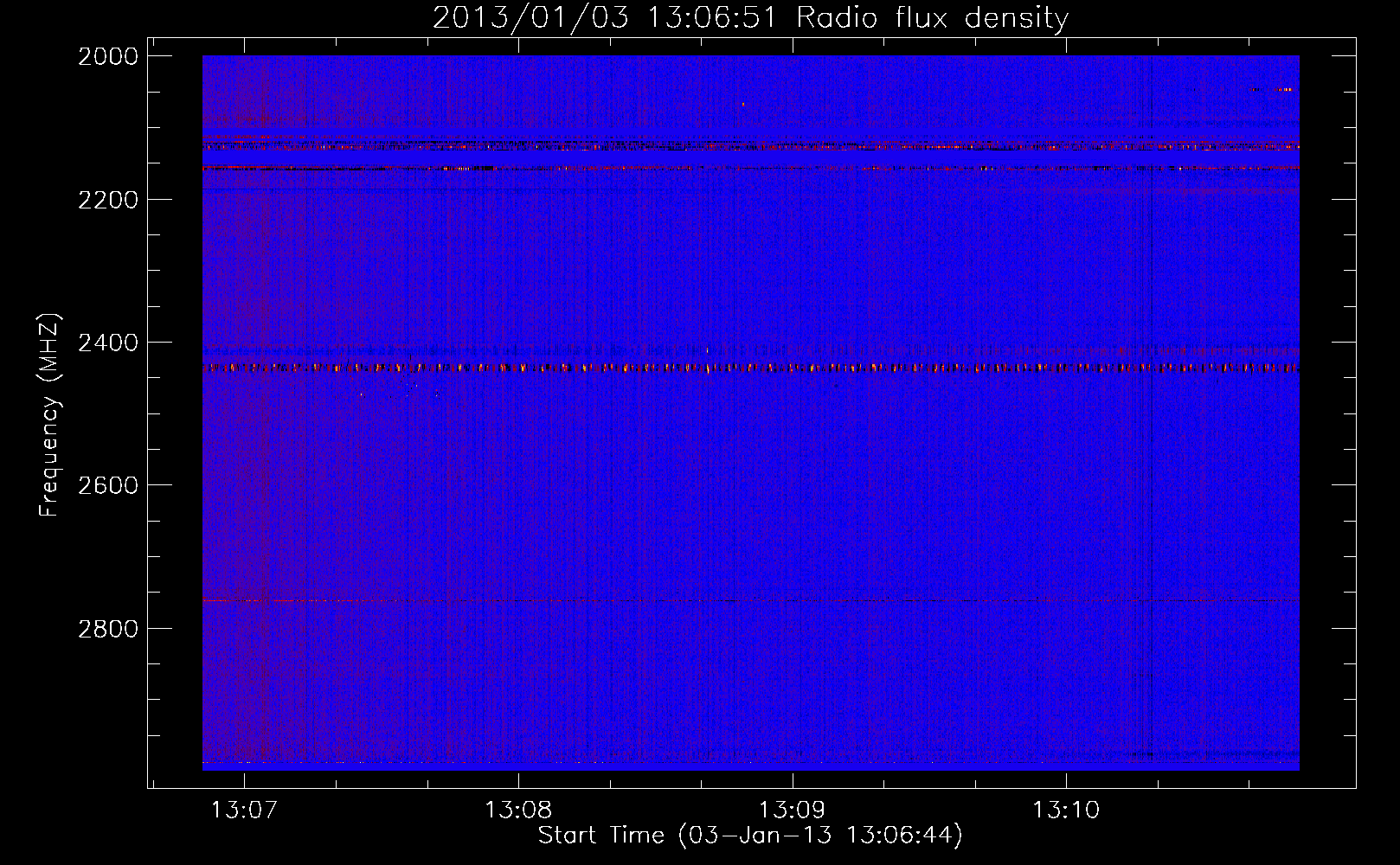The width and height of the screenshot is (1400, 865).
Task: Click the 13:07 time axis label
Action: tap(244, 810)
